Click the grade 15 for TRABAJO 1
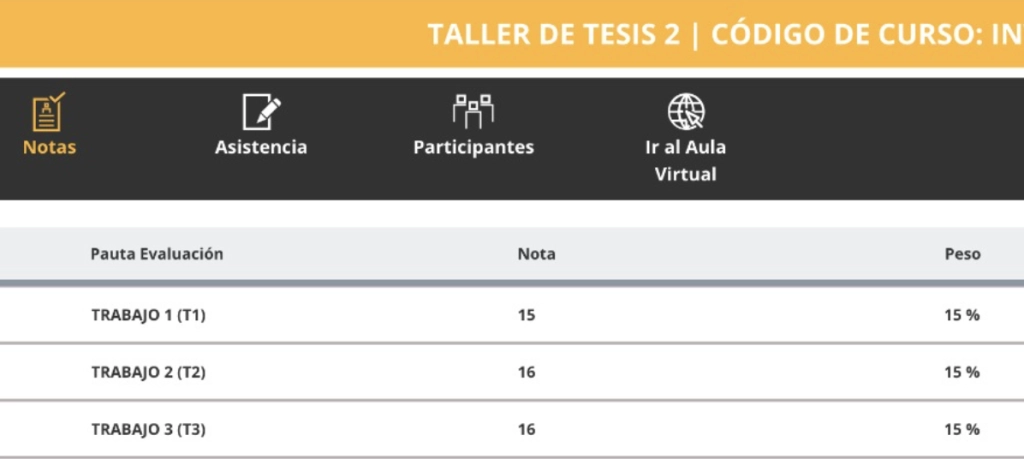This screenshot has width=1024, height=459. click(526, 315)
